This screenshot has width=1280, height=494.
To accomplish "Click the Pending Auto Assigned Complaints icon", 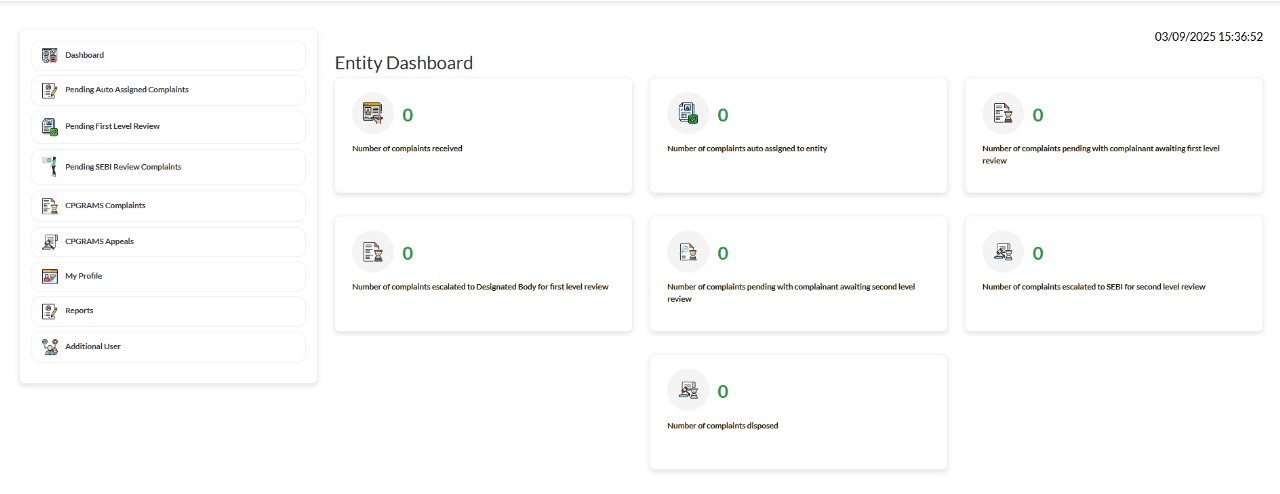I will 49,90.
